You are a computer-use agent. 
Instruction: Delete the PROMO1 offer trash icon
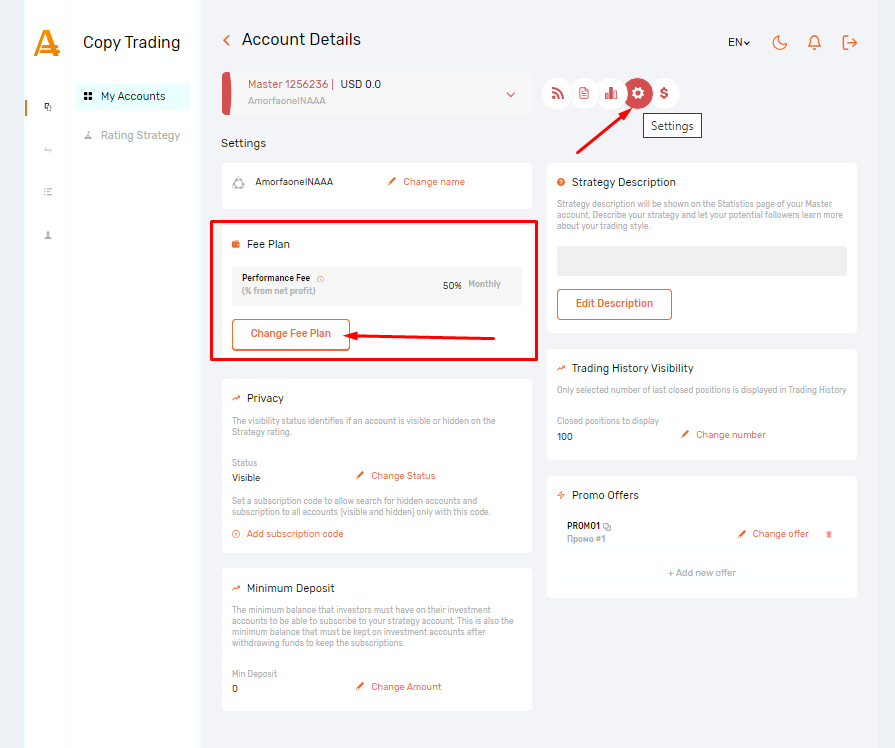828,534
